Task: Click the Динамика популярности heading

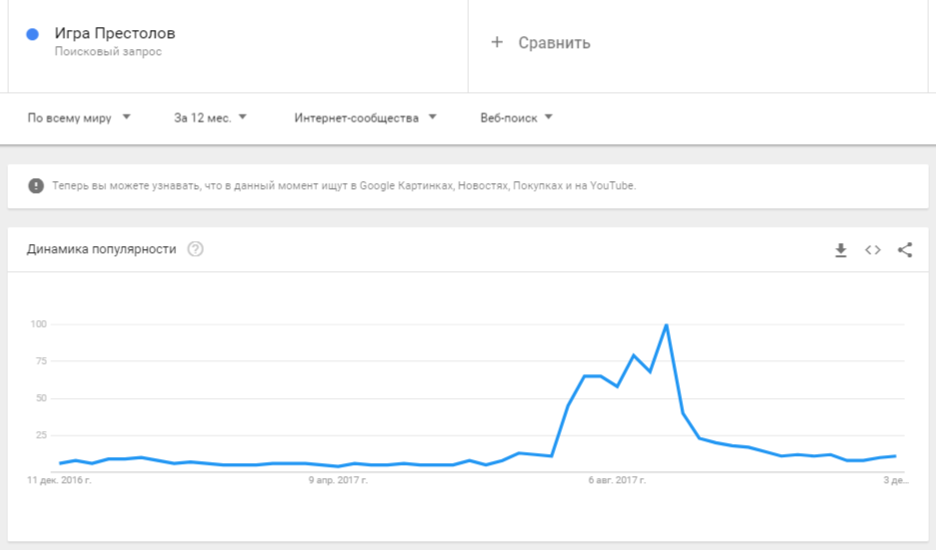Action: pos(101,249)
